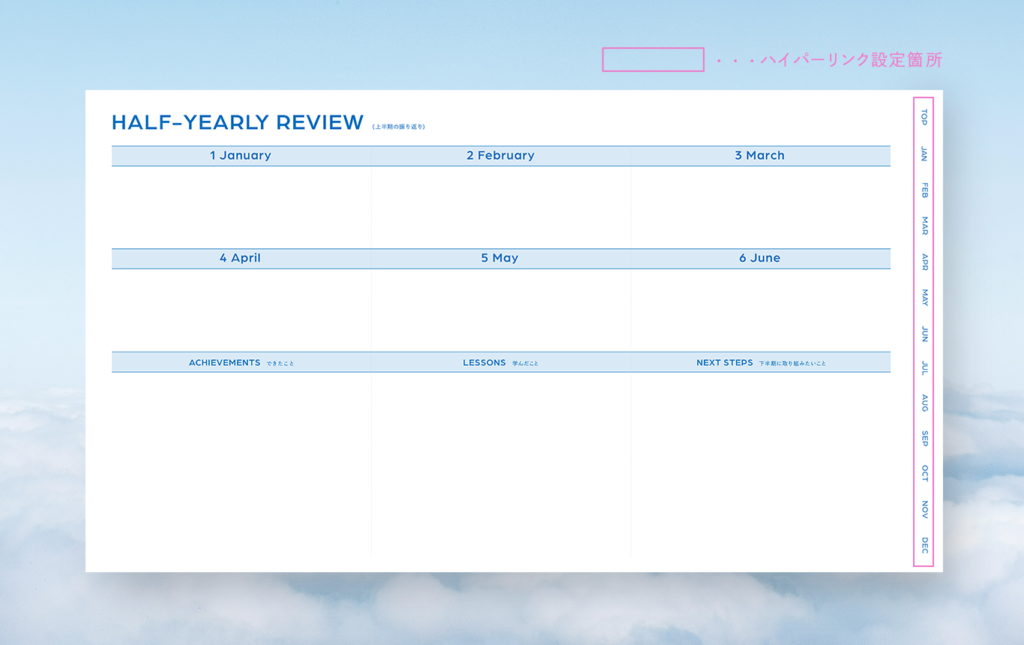The image size is (1024, 645).
Task: Select the AUG side tab
Action: 924,403
